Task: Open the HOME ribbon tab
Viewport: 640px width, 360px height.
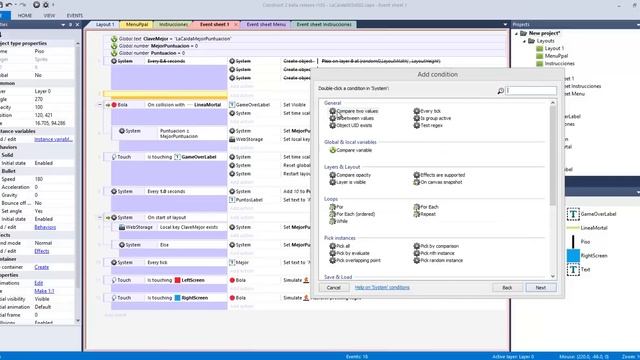Action: tap(24, 16)
